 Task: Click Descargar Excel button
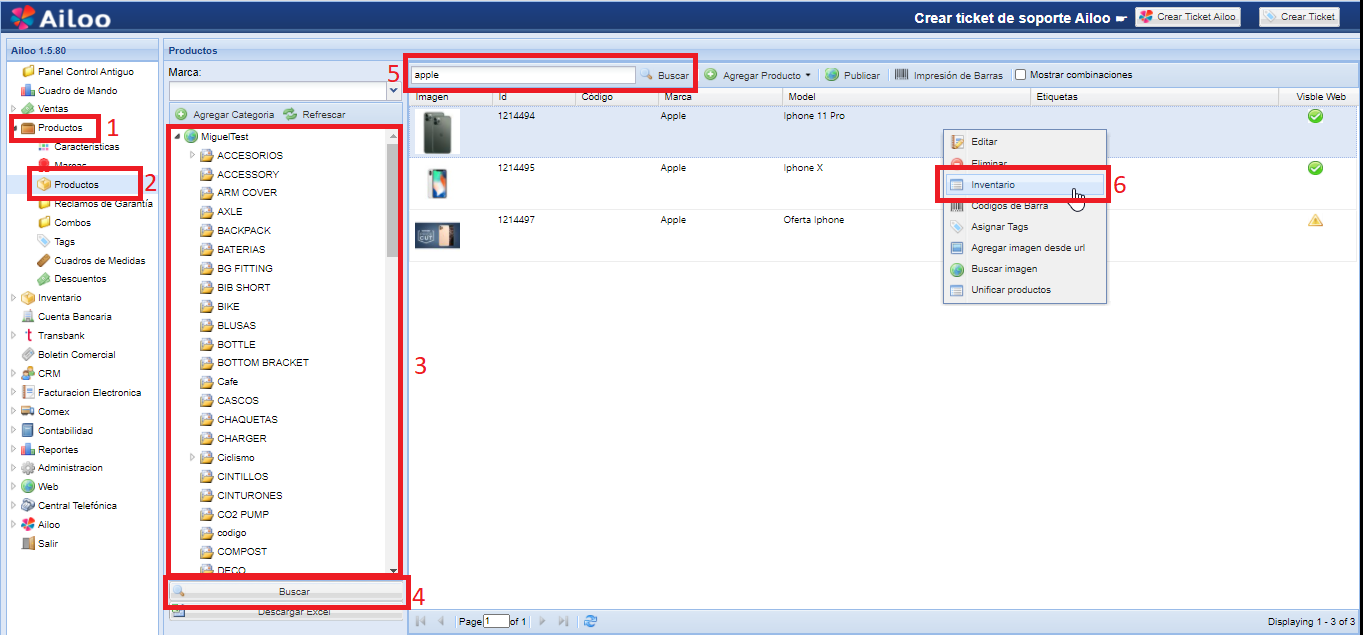coord(286,611)
